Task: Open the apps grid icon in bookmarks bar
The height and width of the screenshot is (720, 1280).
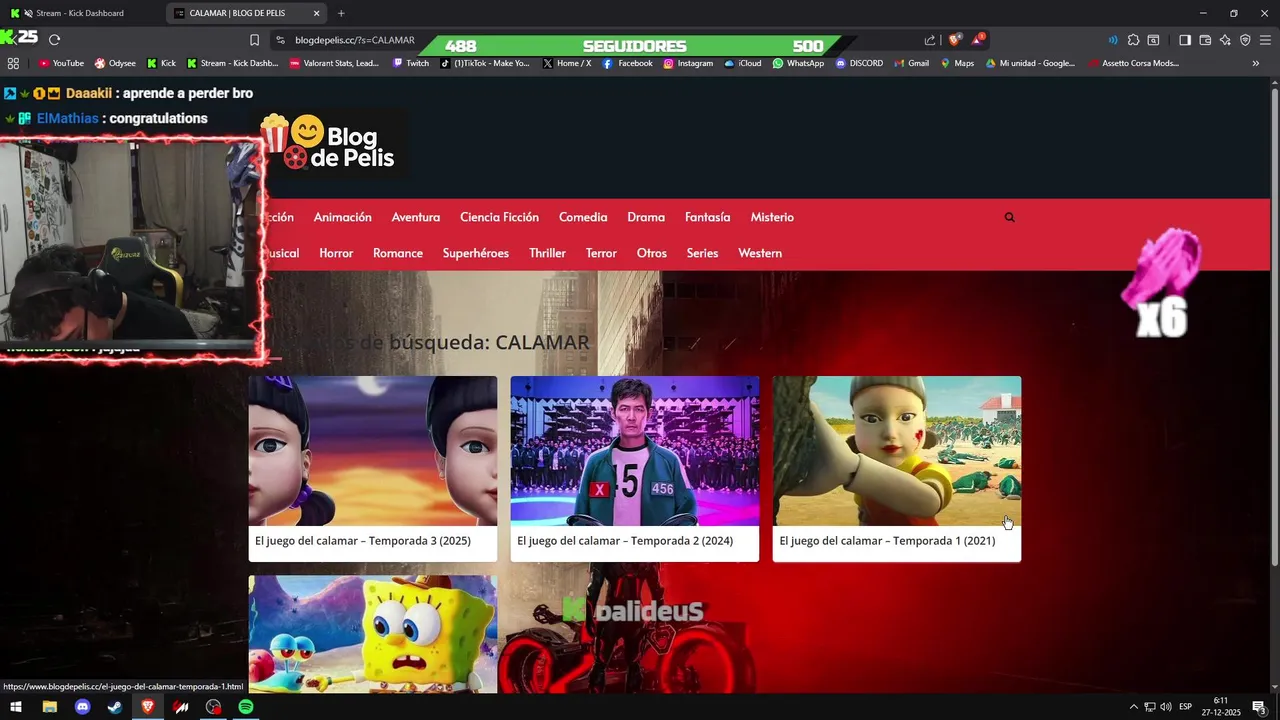Action: 13,63
